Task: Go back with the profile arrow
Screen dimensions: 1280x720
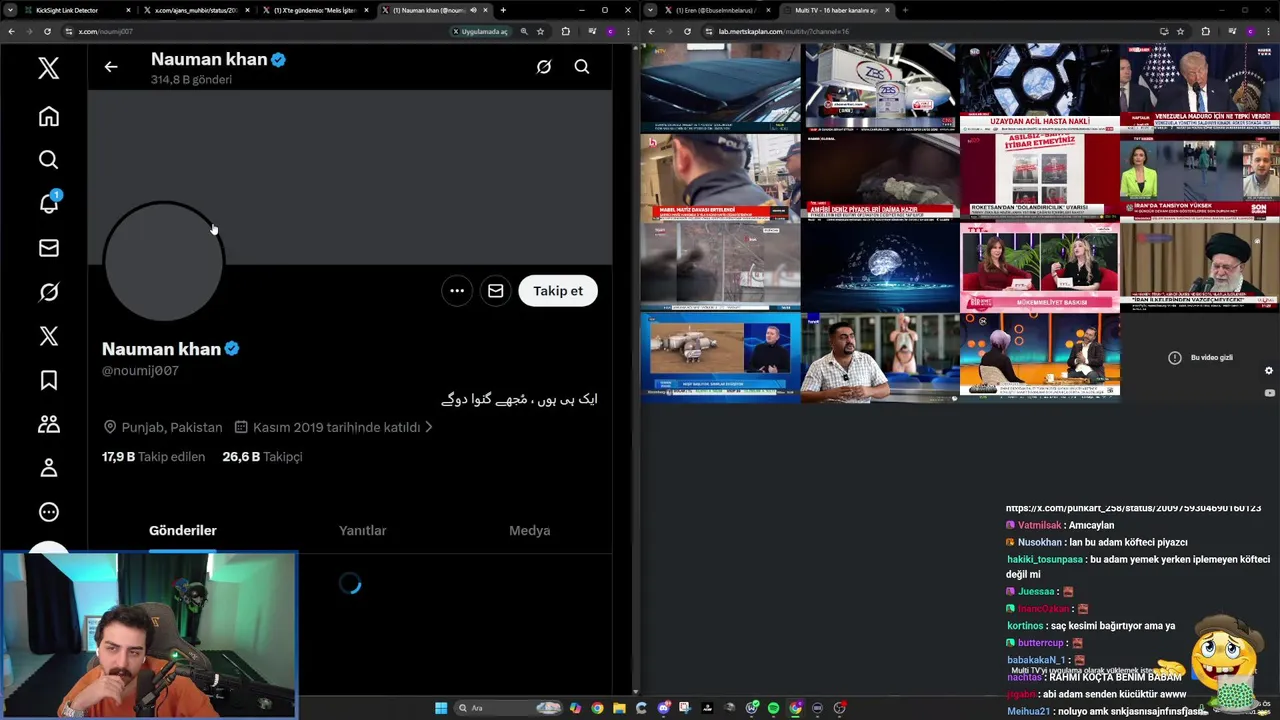Action: [x=111, y=67]
